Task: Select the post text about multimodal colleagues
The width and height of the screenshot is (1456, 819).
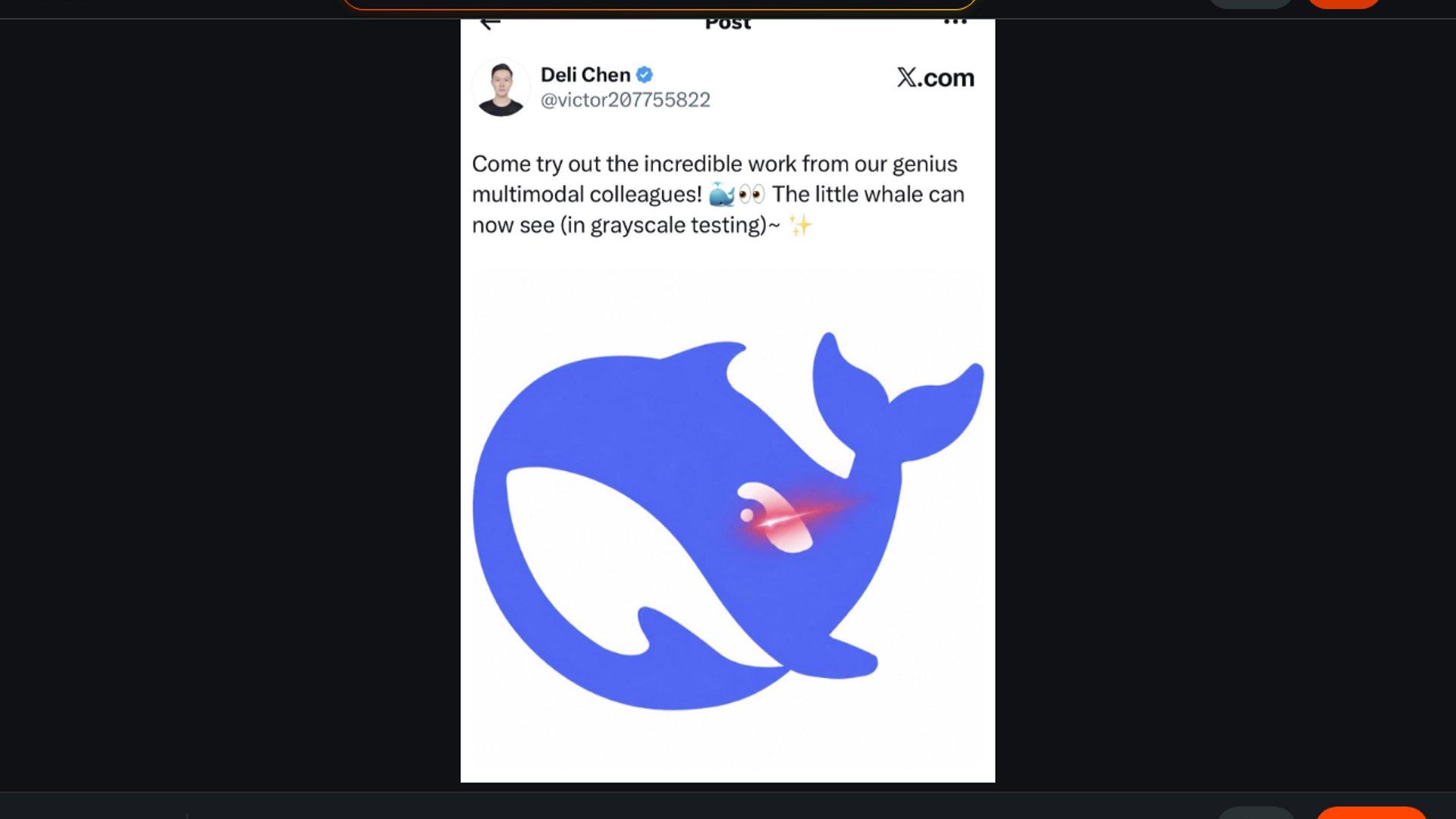Action: tap(718, 194)
